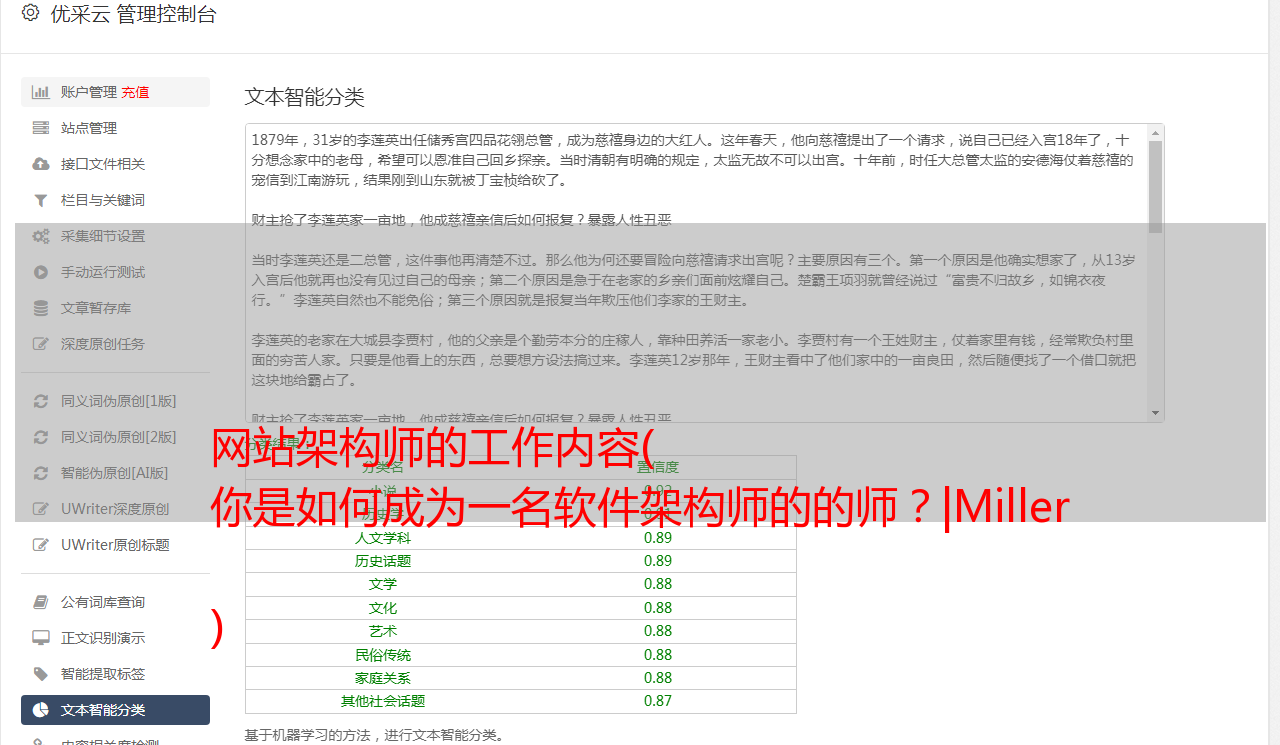The width and height of the screenshot is (1280, 745).
Task: Click the text area scrollbar down arrow
Action: point(1156,413)
